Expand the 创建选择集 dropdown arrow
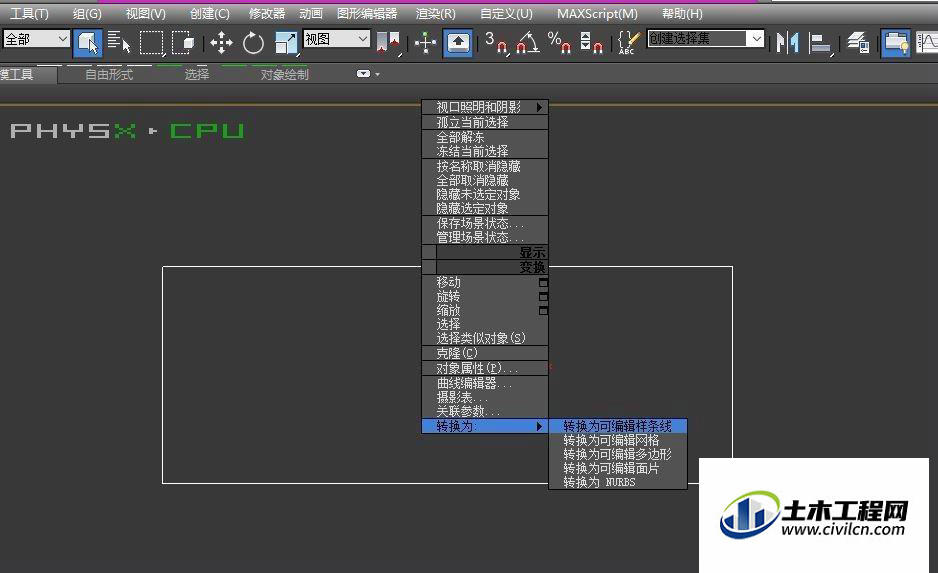This screenshot has height=573, width=938. click(x=756, y=39)
